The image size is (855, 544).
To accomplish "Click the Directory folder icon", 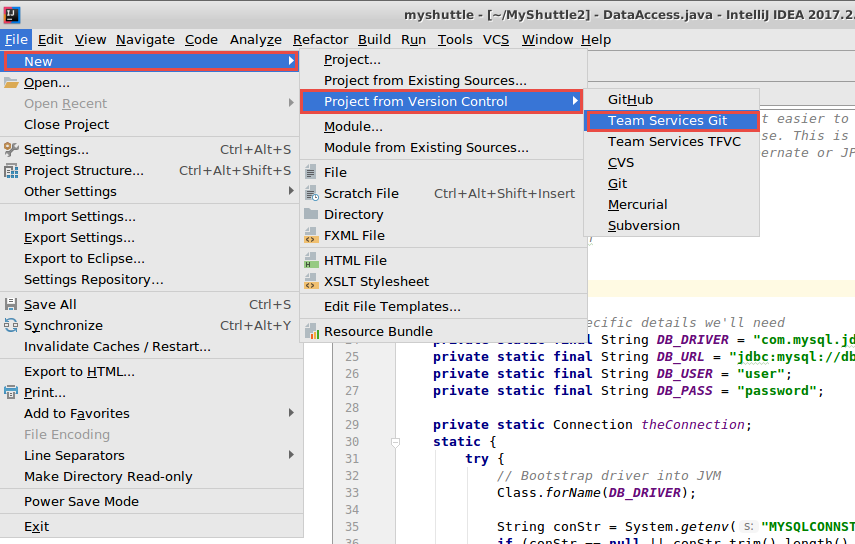I will click(311, 214).
